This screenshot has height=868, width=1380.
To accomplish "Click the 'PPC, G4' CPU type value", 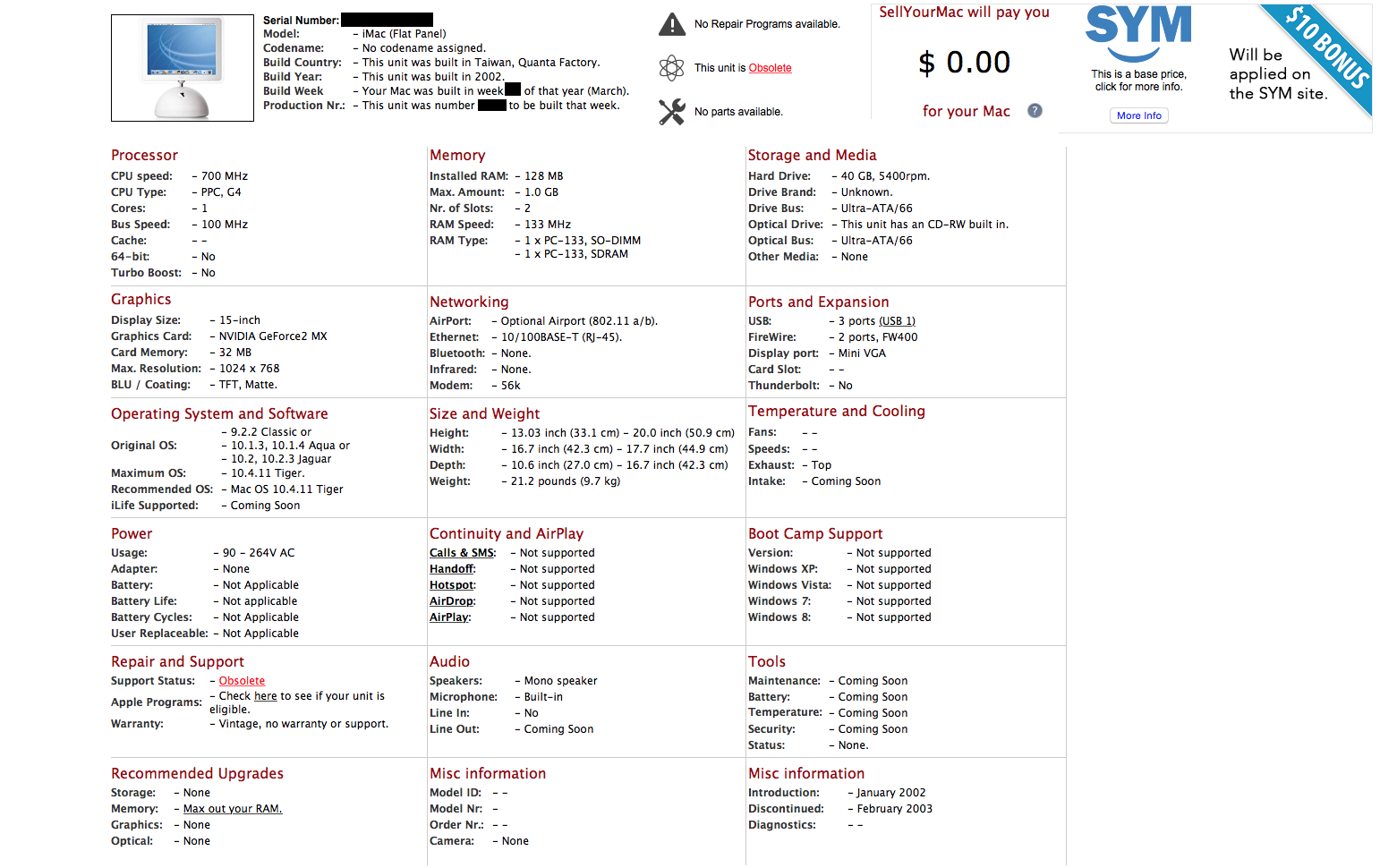I will 221,192.
